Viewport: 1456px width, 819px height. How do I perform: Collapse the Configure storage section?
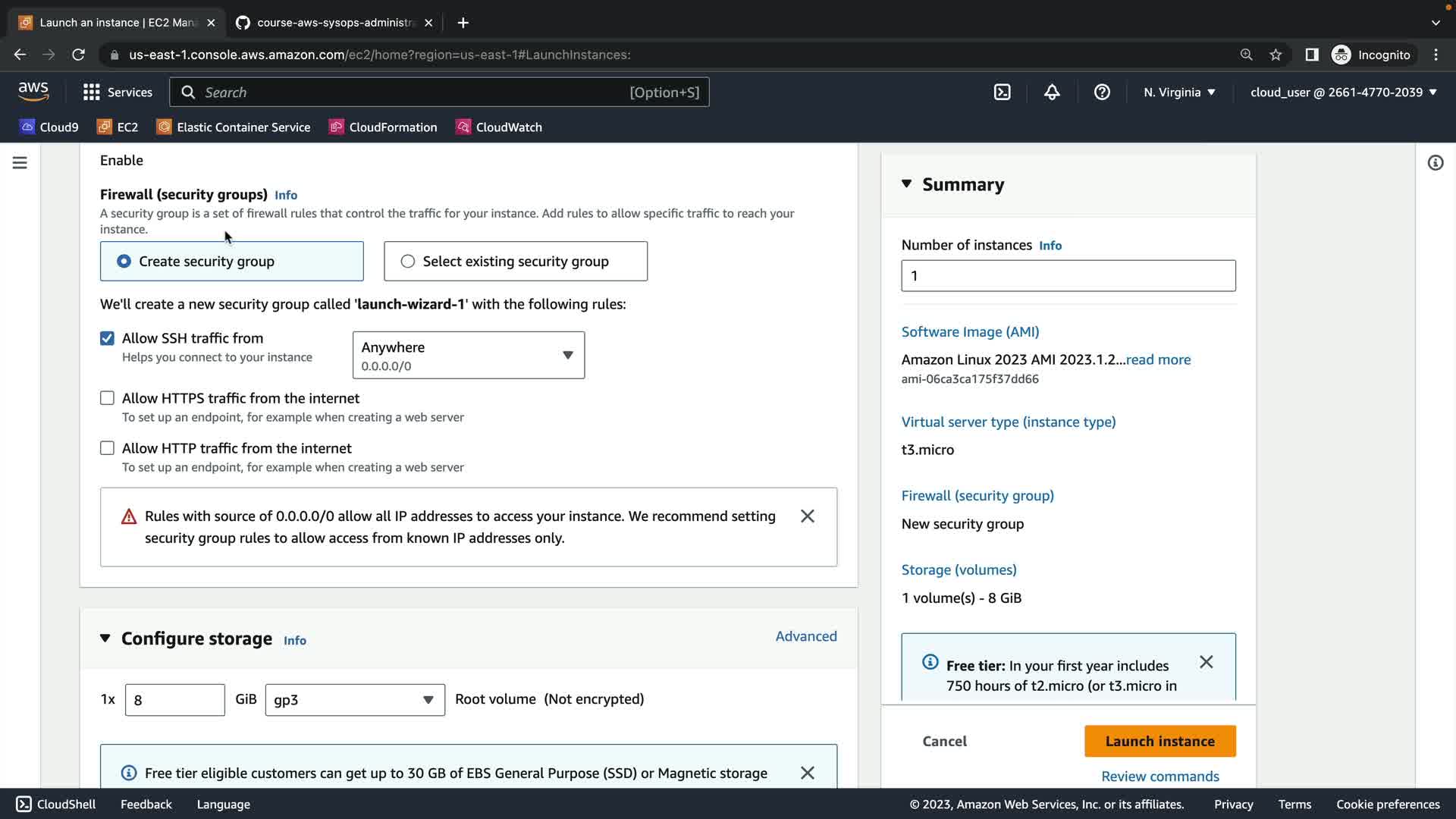(105, 639)
